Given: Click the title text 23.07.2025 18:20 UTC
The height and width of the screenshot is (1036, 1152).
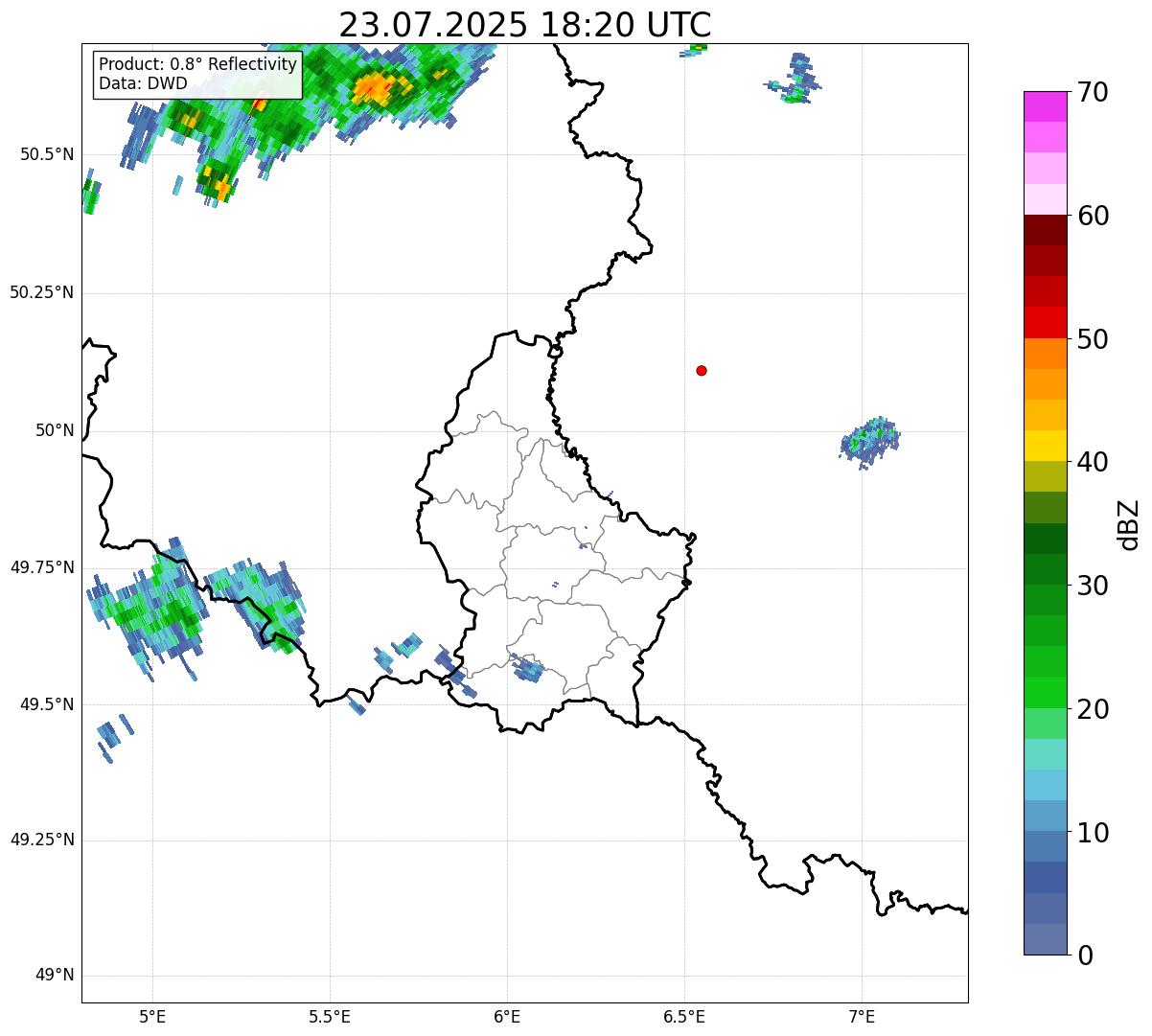Looking at the screenshot, I should (524, 25).
